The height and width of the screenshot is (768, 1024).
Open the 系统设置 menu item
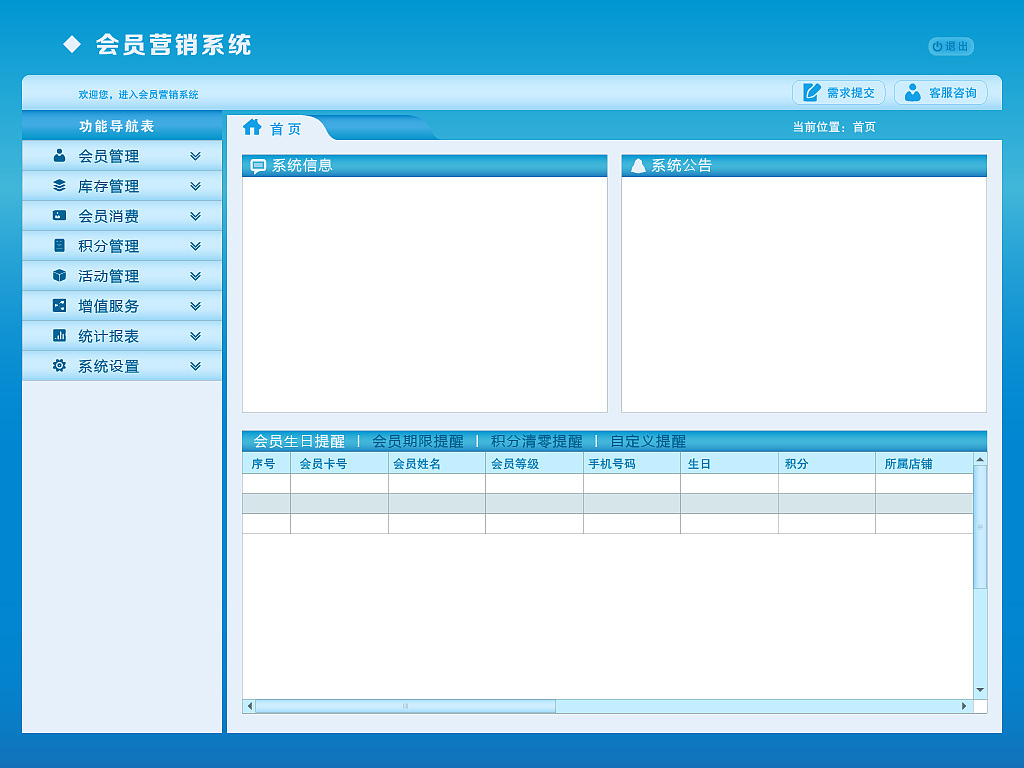point(122,366)
